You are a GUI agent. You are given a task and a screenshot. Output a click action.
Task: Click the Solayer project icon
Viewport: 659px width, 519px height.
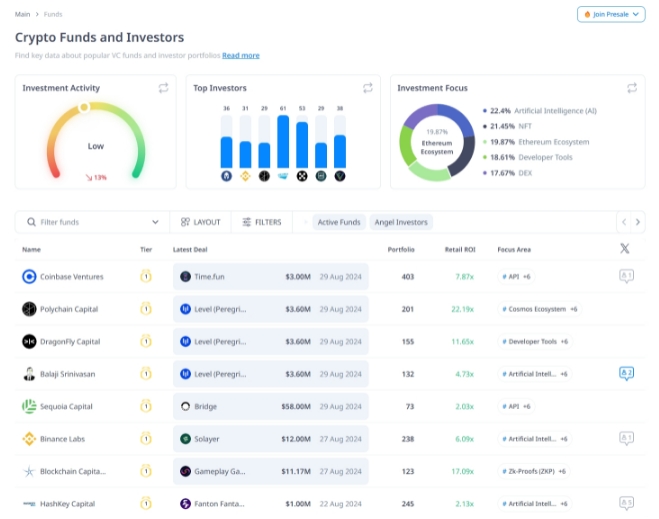coord(185,439)
